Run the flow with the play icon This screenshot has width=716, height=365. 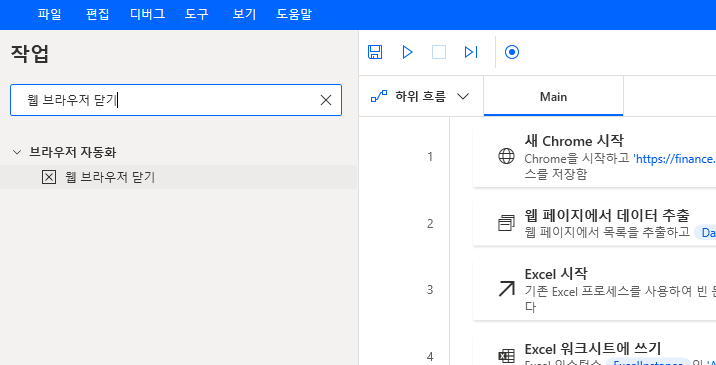407,52
